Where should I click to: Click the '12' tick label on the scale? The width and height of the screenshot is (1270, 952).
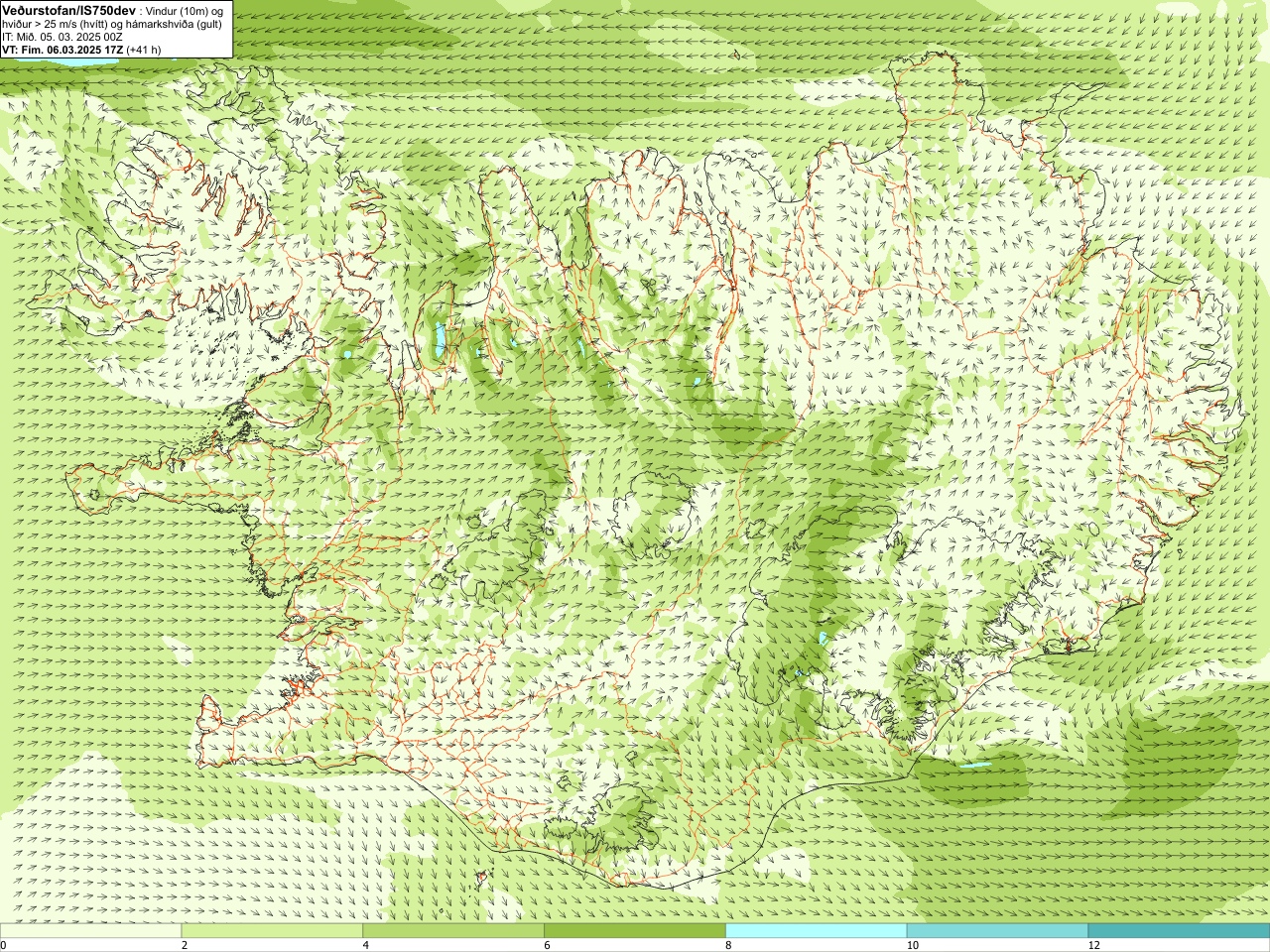[1093, 945]
